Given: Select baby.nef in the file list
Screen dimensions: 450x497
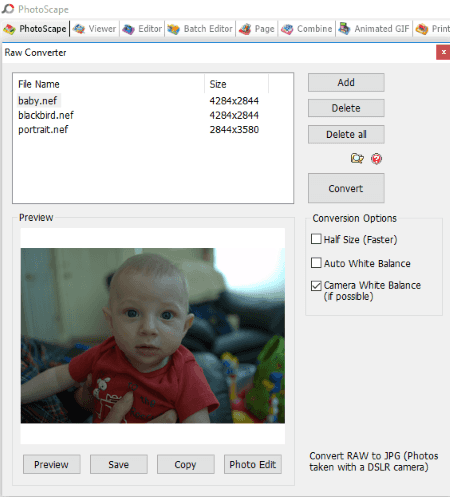Looking at the screenshot, I should tap(38, 101).
